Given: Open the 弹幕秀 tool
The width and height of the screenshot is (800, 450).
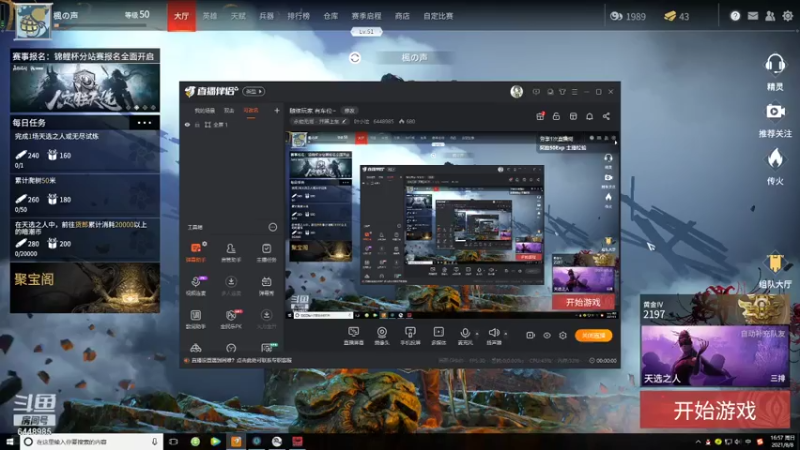Looking at the screenshot, I should (266, 286).
